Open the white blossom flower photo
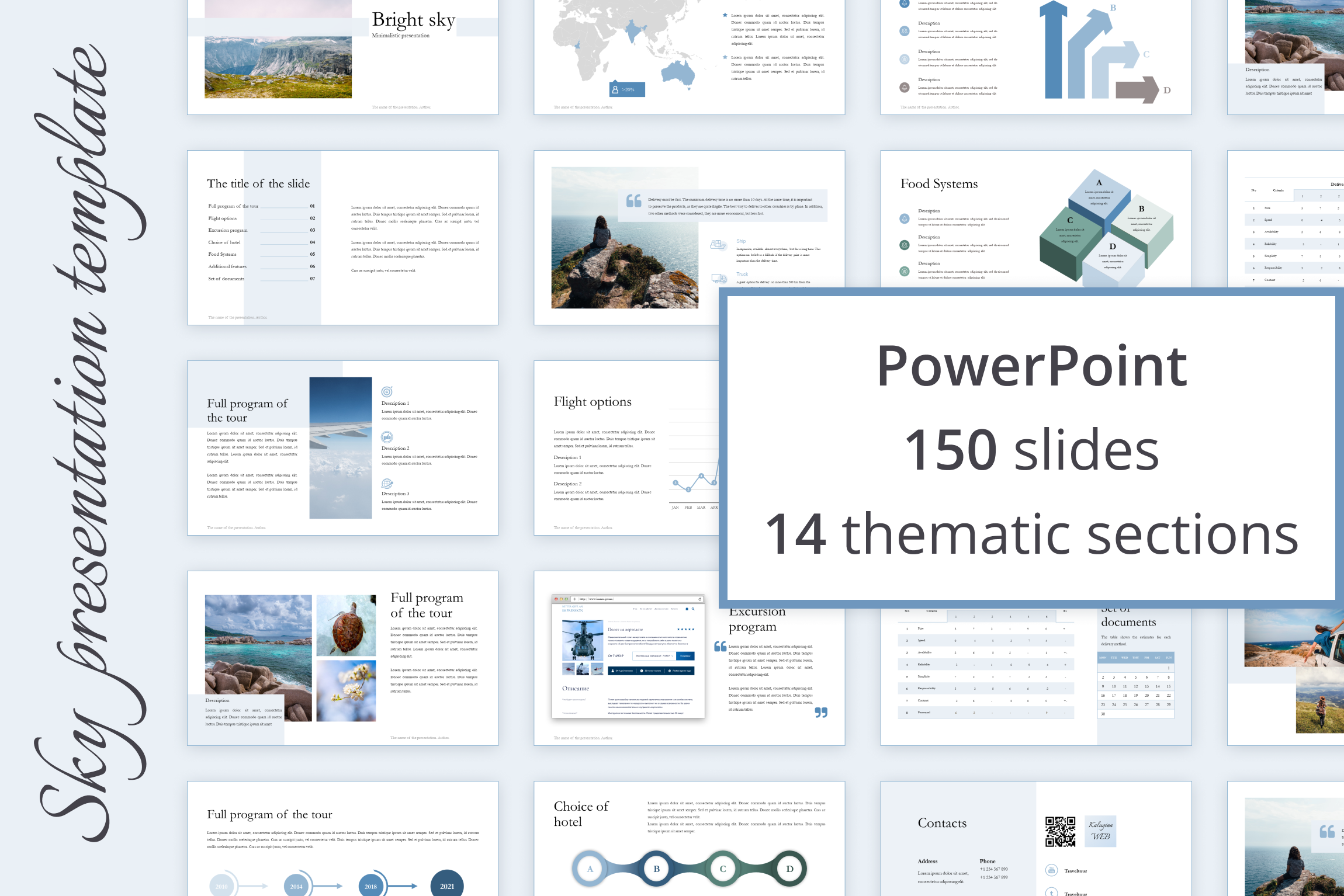 [346, 690]
